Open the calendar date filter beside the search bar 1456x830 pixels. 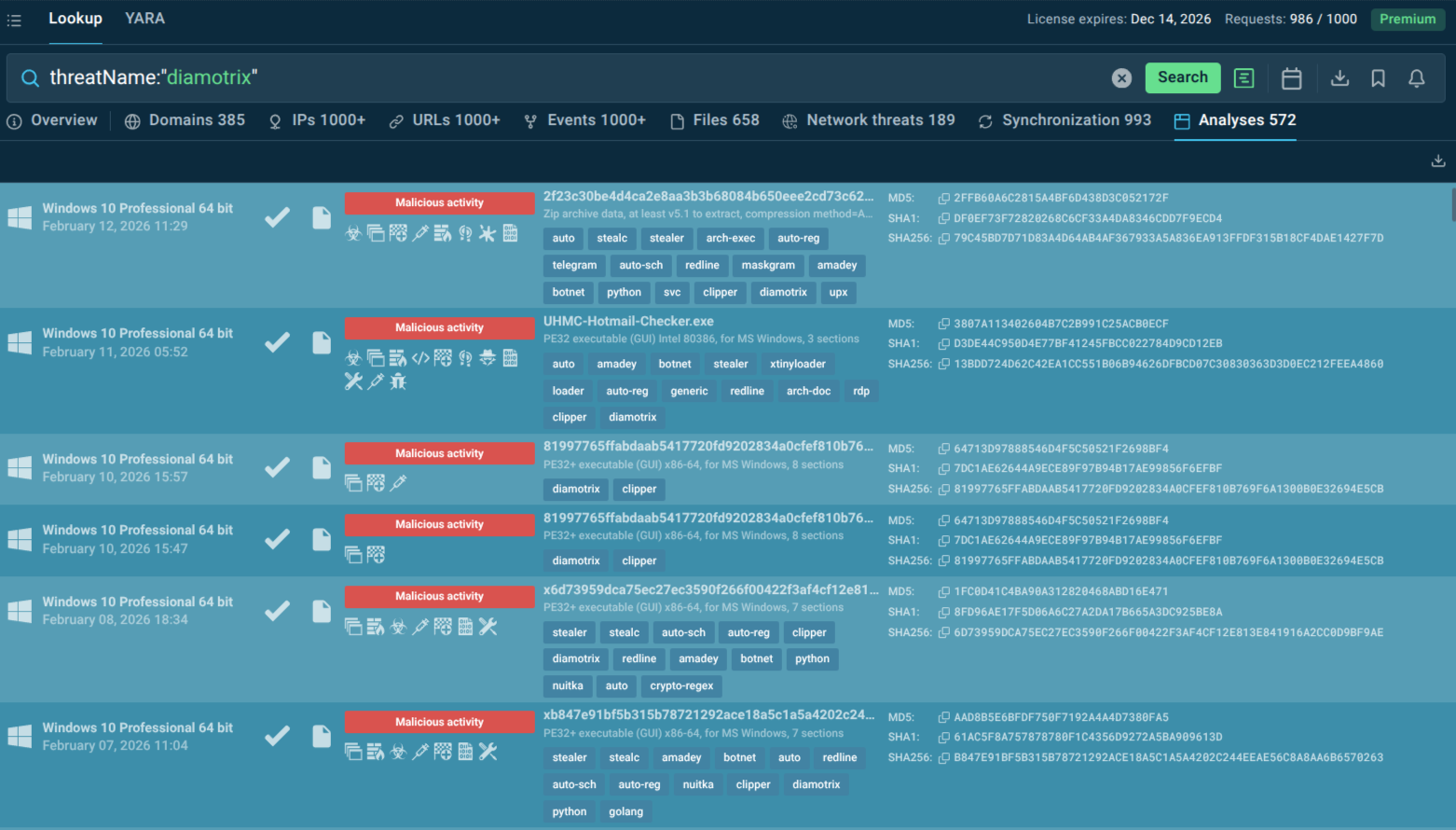point(1291,77)
